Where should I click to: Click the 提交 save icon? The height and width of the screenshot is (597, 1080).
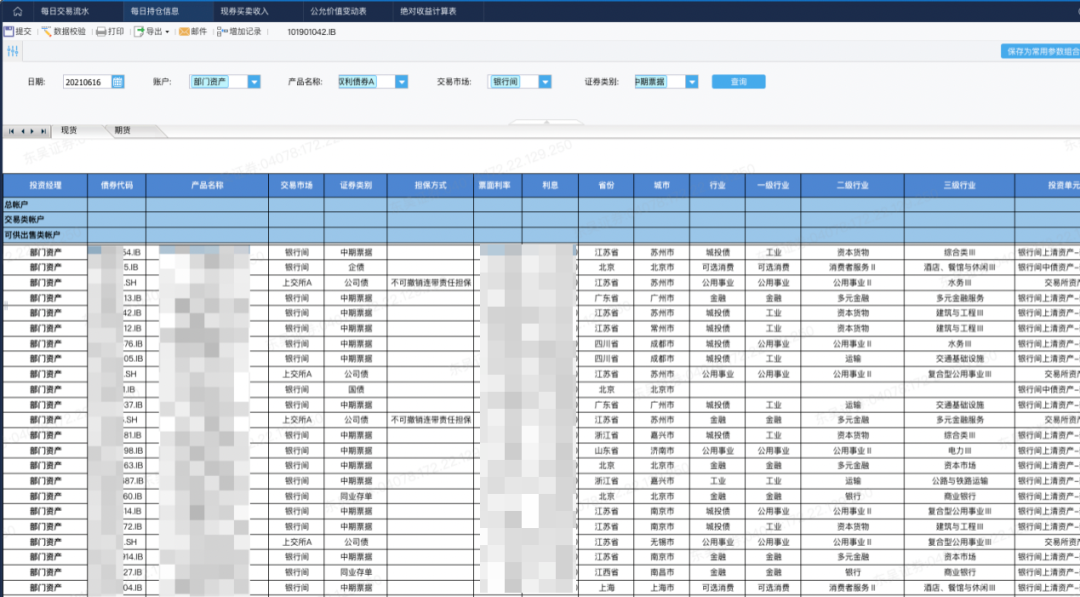pyautogui.click(x=9, y=32)
